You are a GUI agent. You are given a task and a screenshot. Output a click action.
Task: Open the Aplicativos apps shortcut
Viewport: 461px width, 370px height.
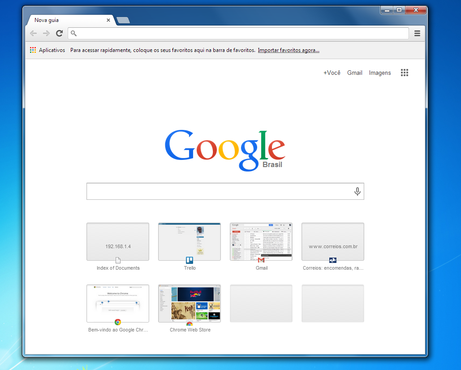[x=47, y=50]
